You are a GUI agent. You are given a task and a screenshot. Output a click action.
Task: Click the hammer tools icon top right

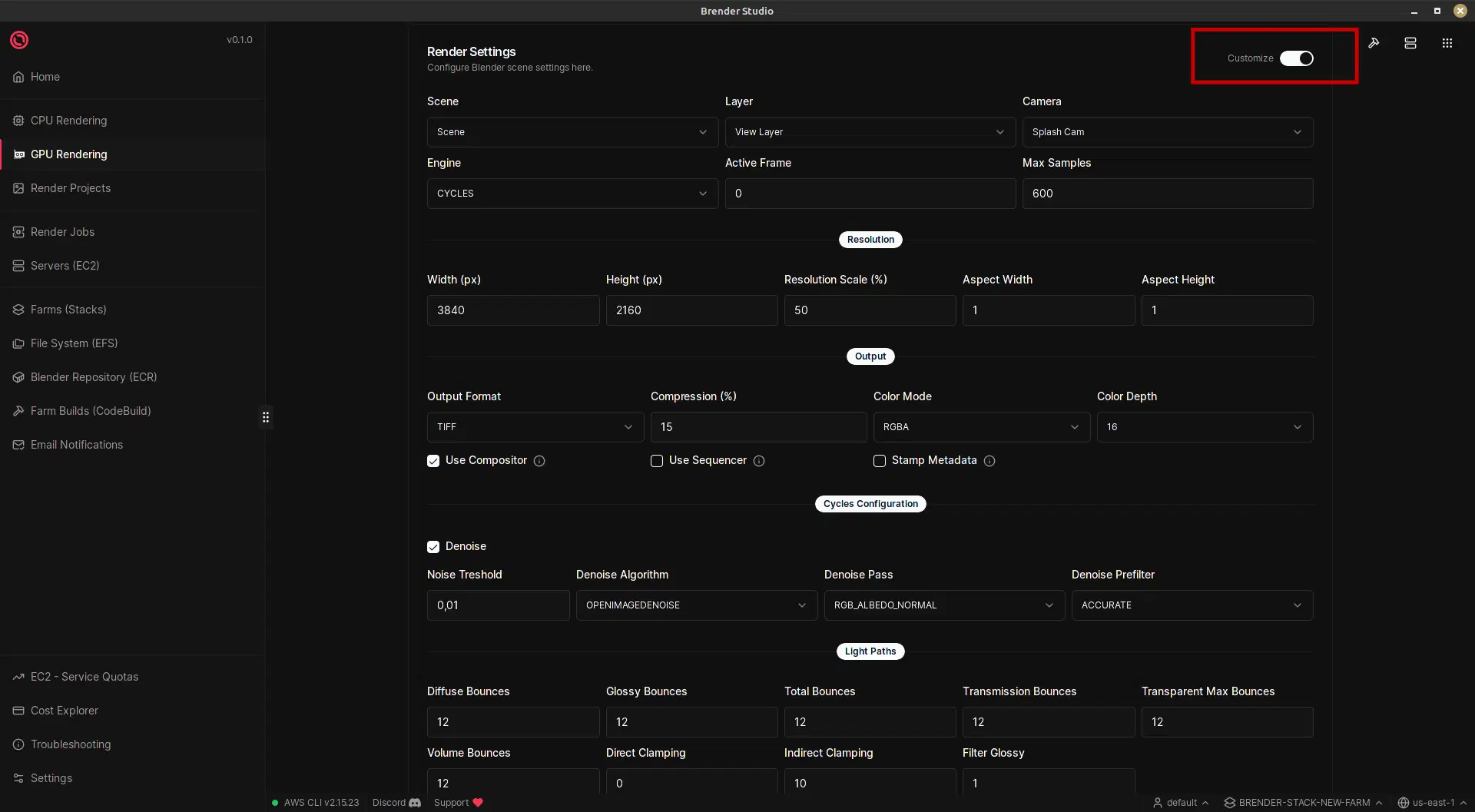[1374, 43]
